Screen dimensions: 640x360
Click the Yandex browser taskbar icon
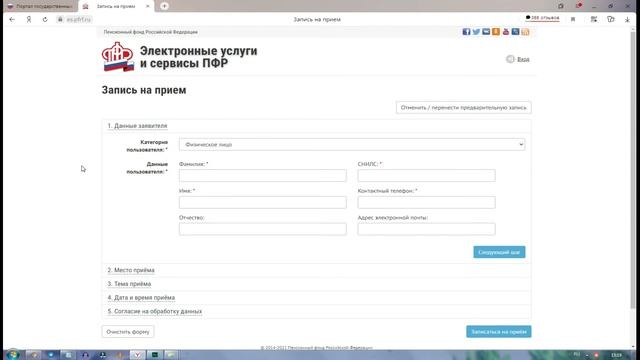tap(137, 355)
